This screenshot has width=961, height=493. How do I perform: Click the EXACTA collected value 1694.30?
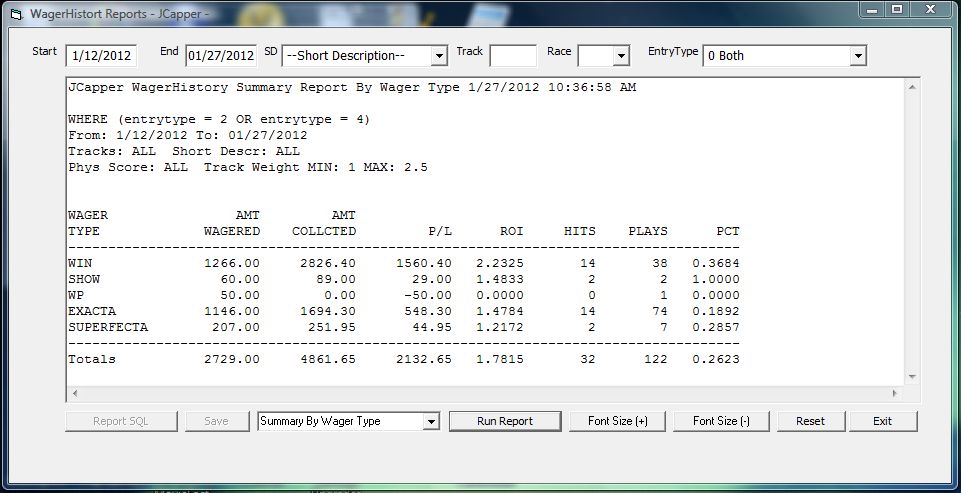pyautogui.click(x=328, y=311)
